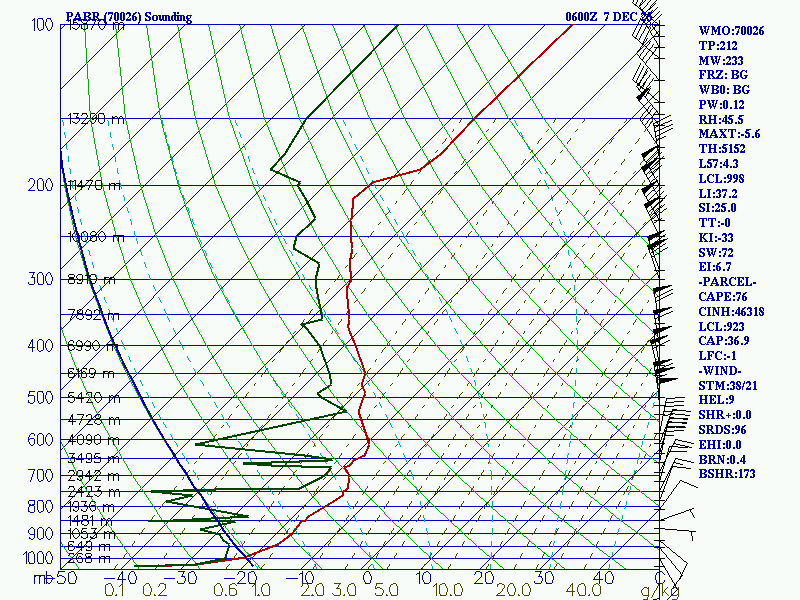Click the FRZ: BG entry
The image size is (800, 600).
[723, 75]
